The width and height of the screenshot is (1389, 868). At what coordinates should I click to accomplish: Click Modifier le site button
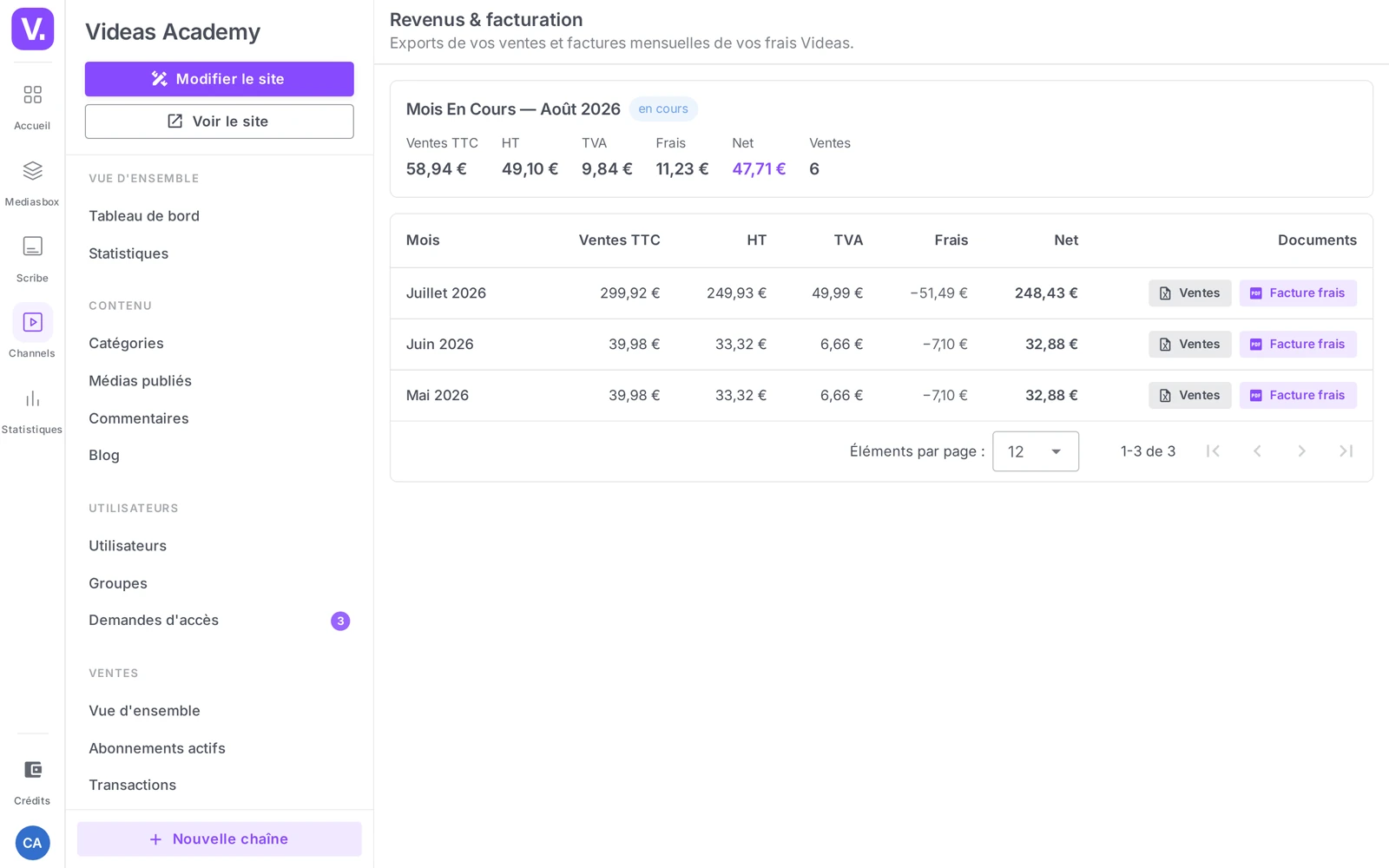click(x=219, y=79)
